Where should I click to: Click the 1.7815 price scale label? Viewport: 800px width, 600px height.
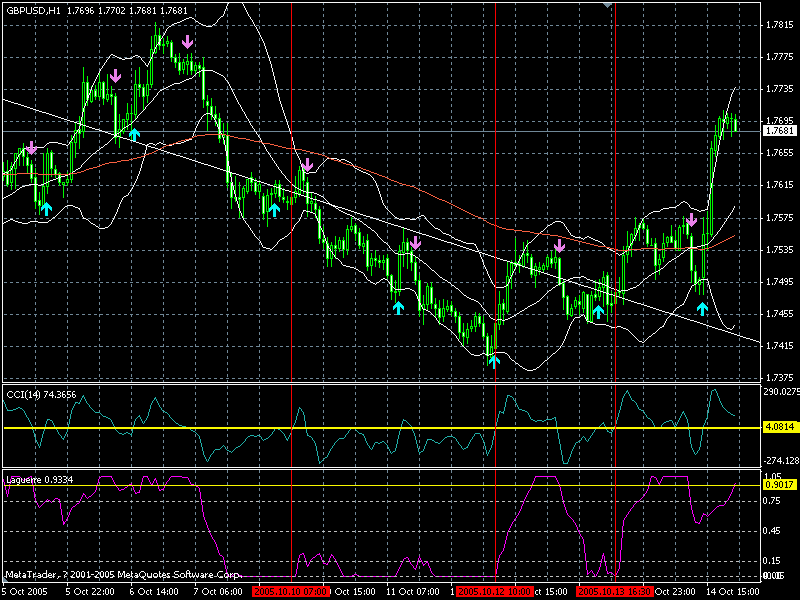780,26
